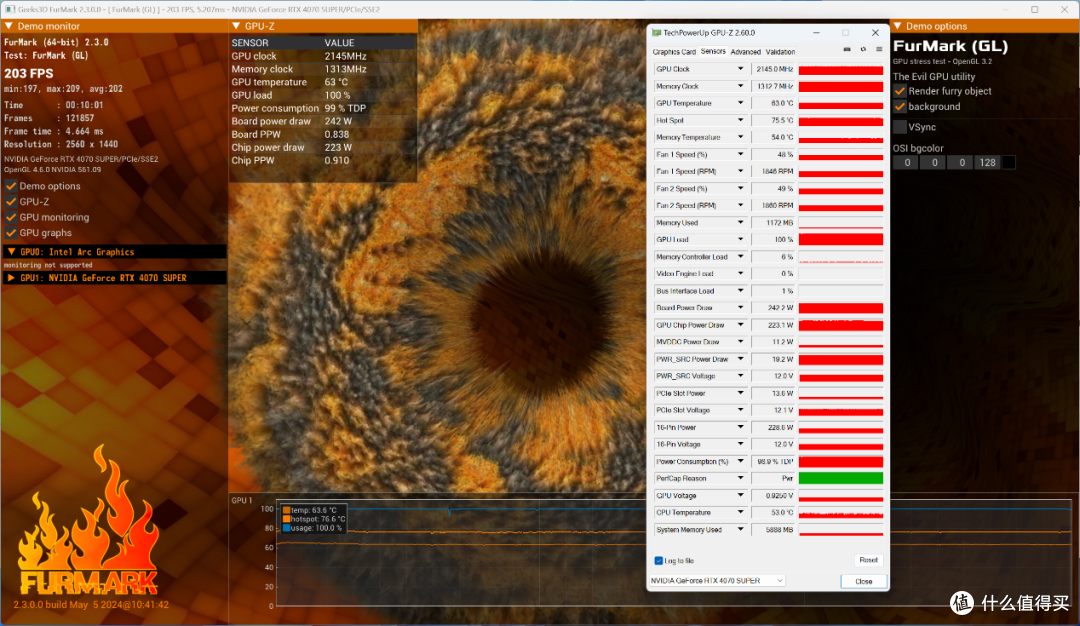Image resolution: width=1080 pixels, height=626 pixels.
Task: Expand GPU1 NVIDIA GeForce RTX 4070 SUPER
Action: click(11, 278)
